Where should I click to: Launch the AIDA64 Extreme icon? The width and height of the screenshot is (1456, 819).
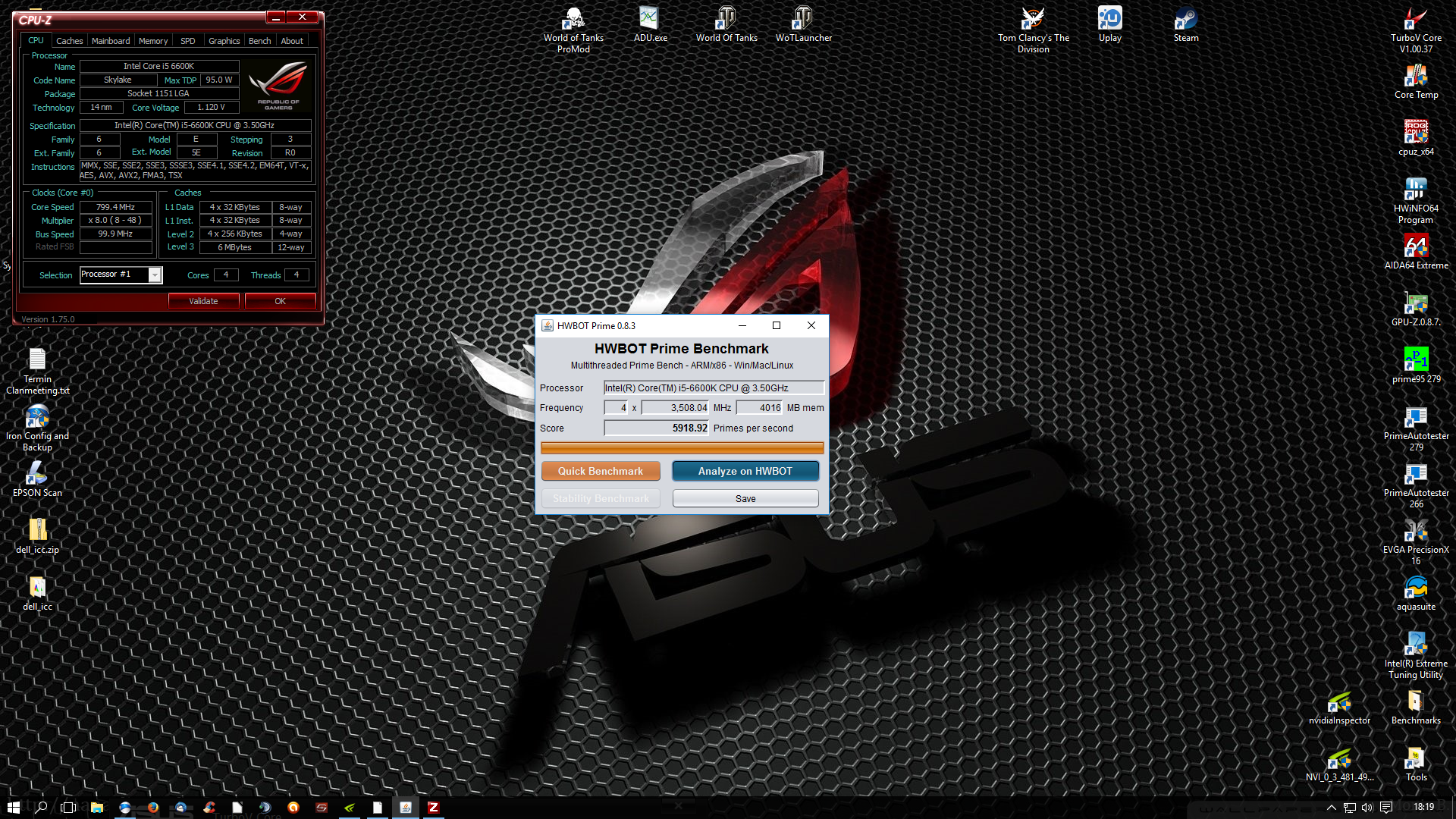point(1416,252)
